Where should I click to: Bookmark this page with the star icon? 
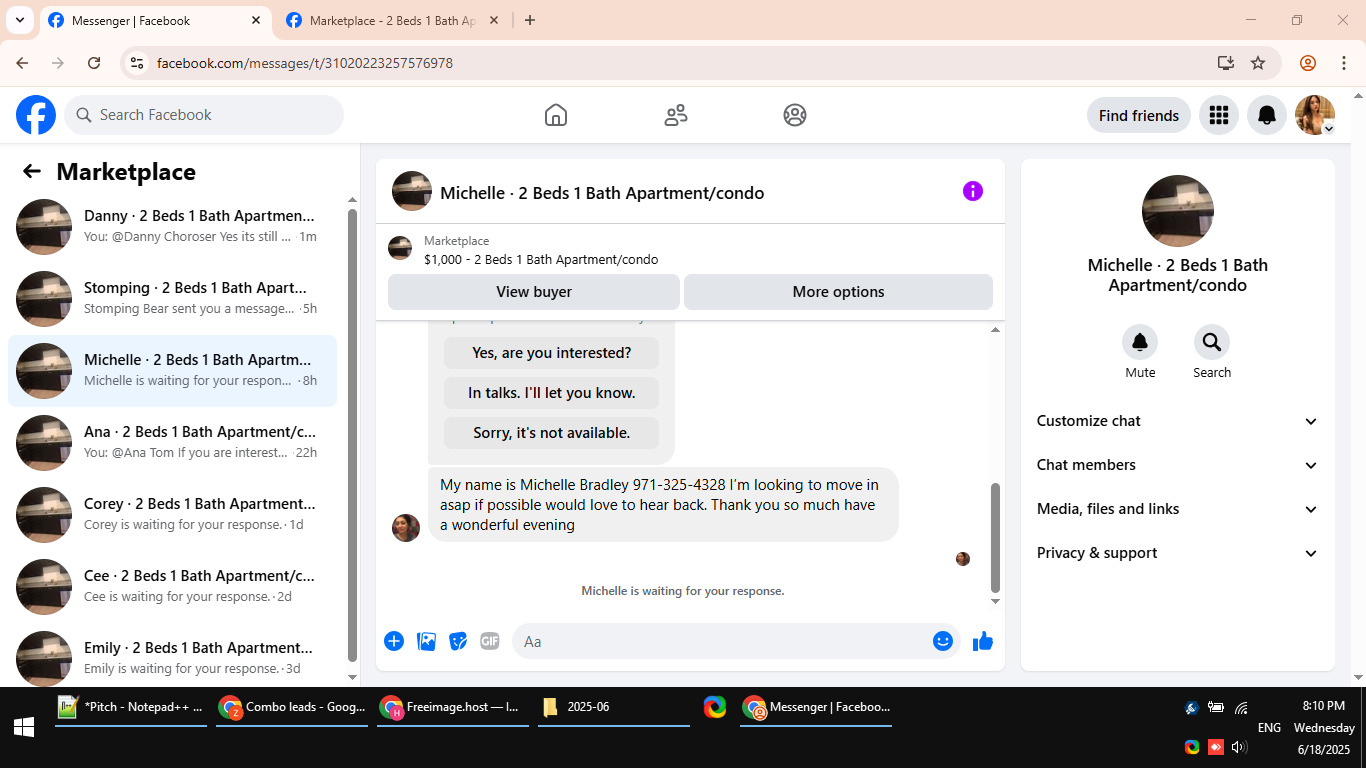1258,63
